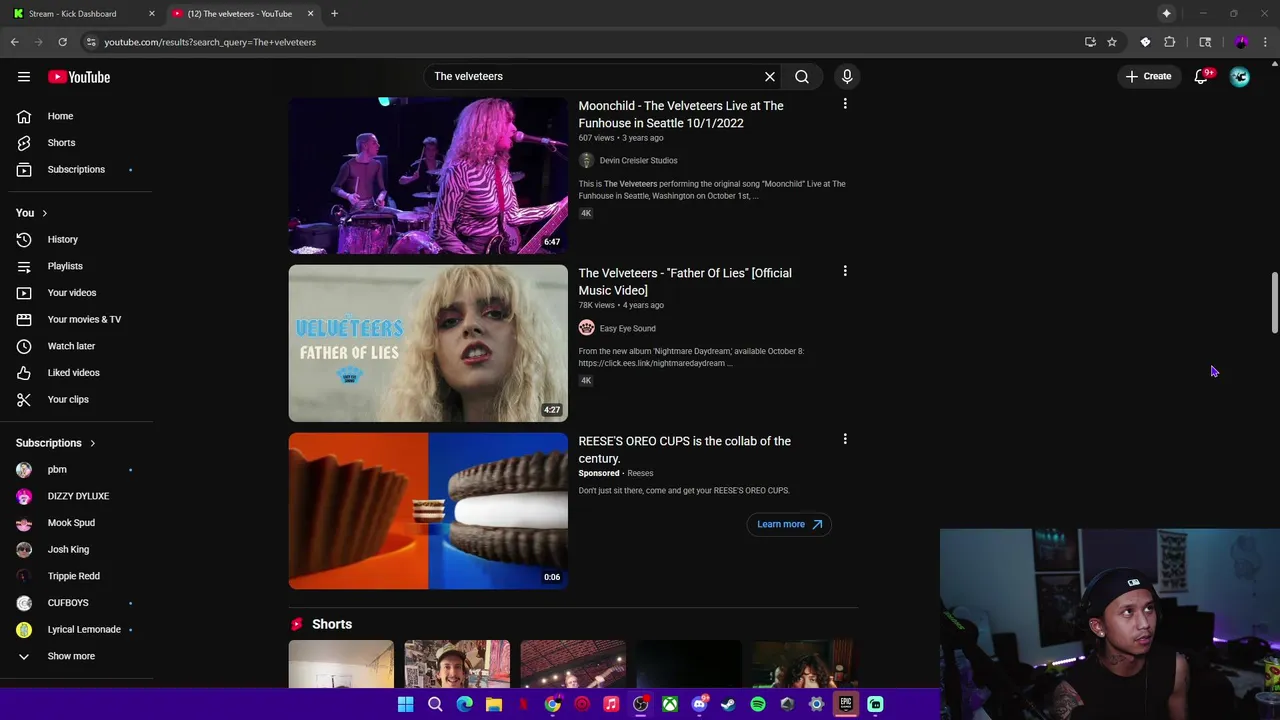Open Mook Spud channel
The height and width of the screenshot is (720, 1280).
(x=76, y=523)
